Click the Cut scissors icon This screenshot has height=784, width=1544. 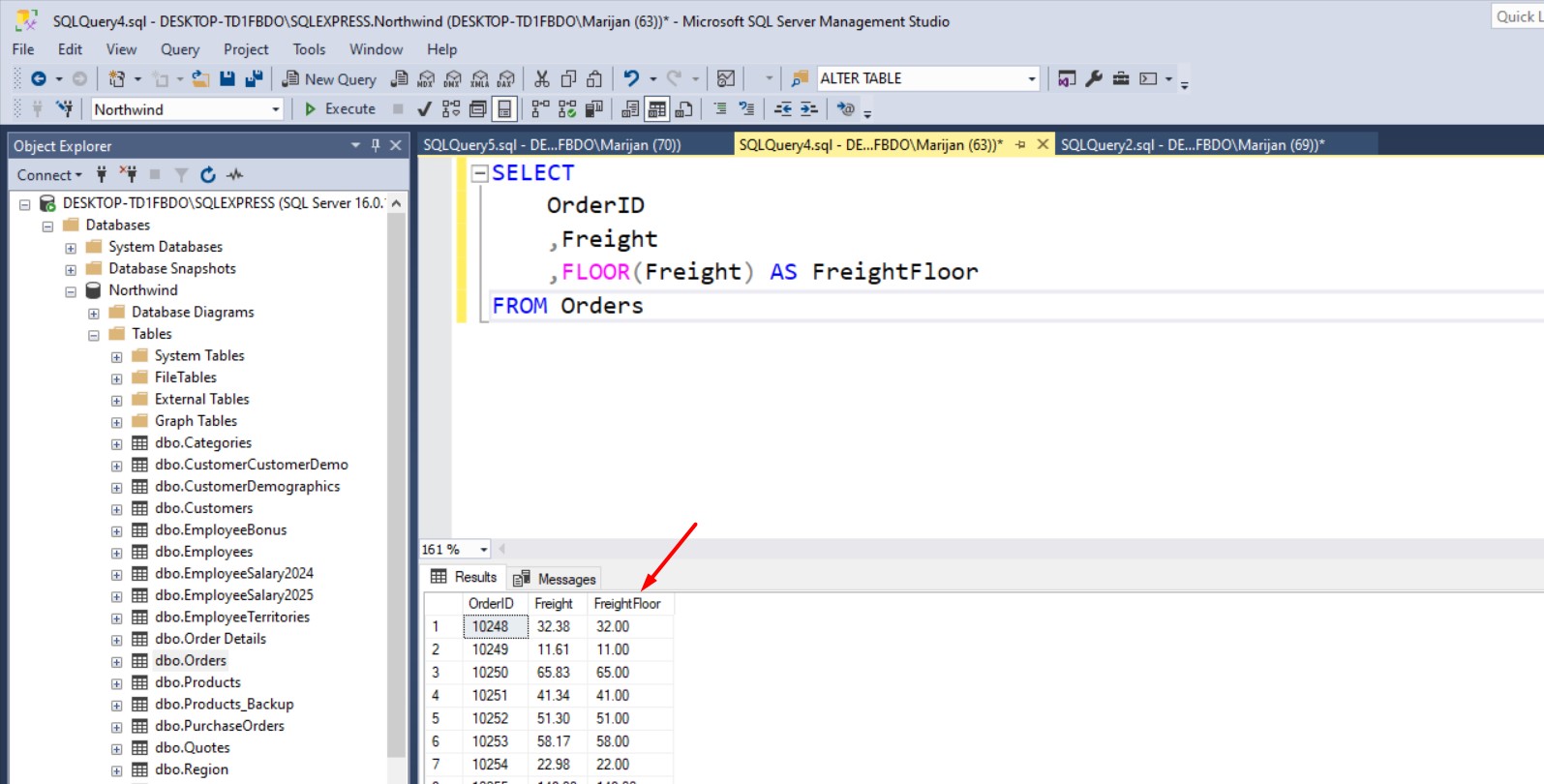tap(542, 79)
